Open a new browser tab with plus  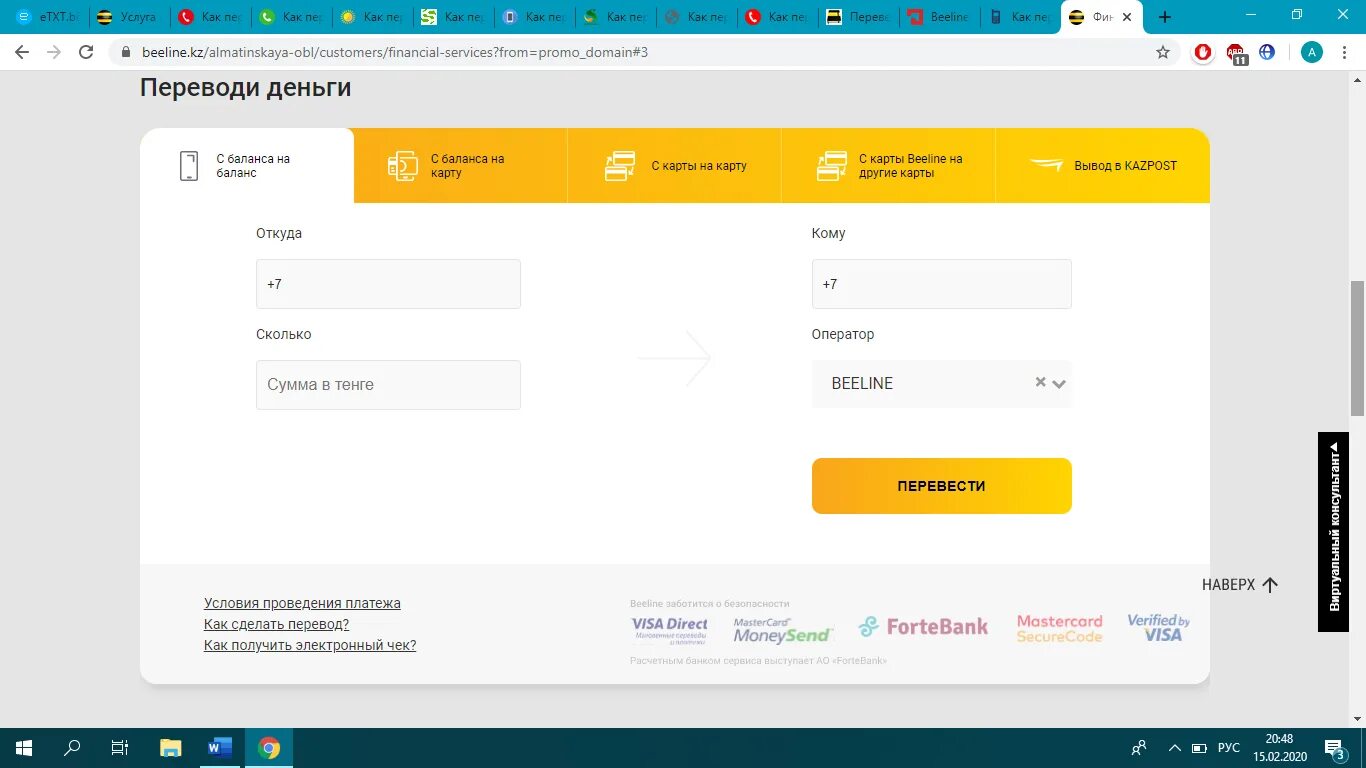(x=1164, y=17)
